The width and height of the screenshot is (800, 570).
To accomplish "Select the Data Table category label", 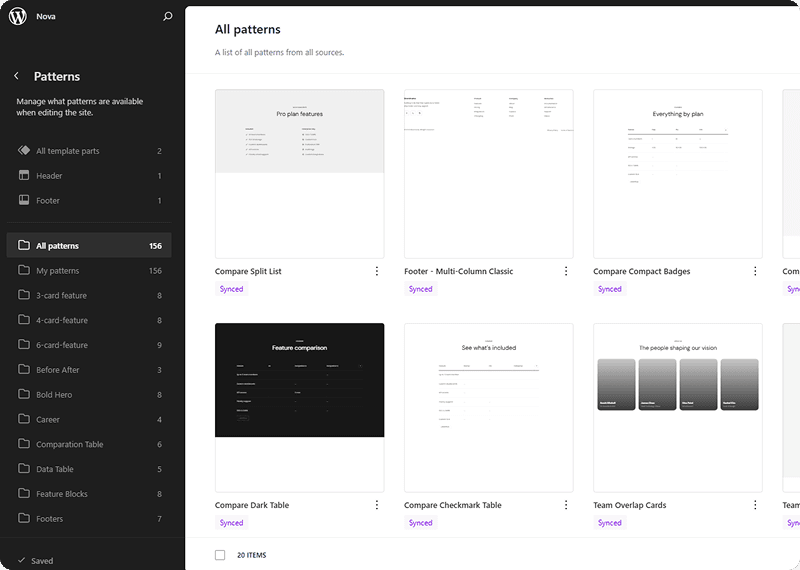I will click(x=55, y=469).
